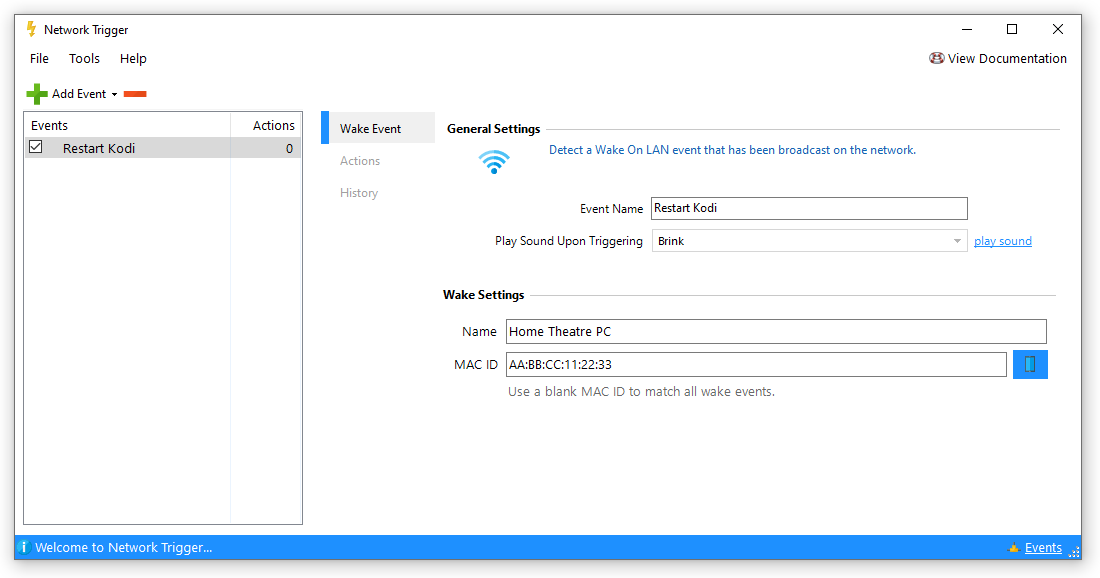1100x578 pixels.
Task: Click the info icon in status bar
Action: tap(23, 547)
